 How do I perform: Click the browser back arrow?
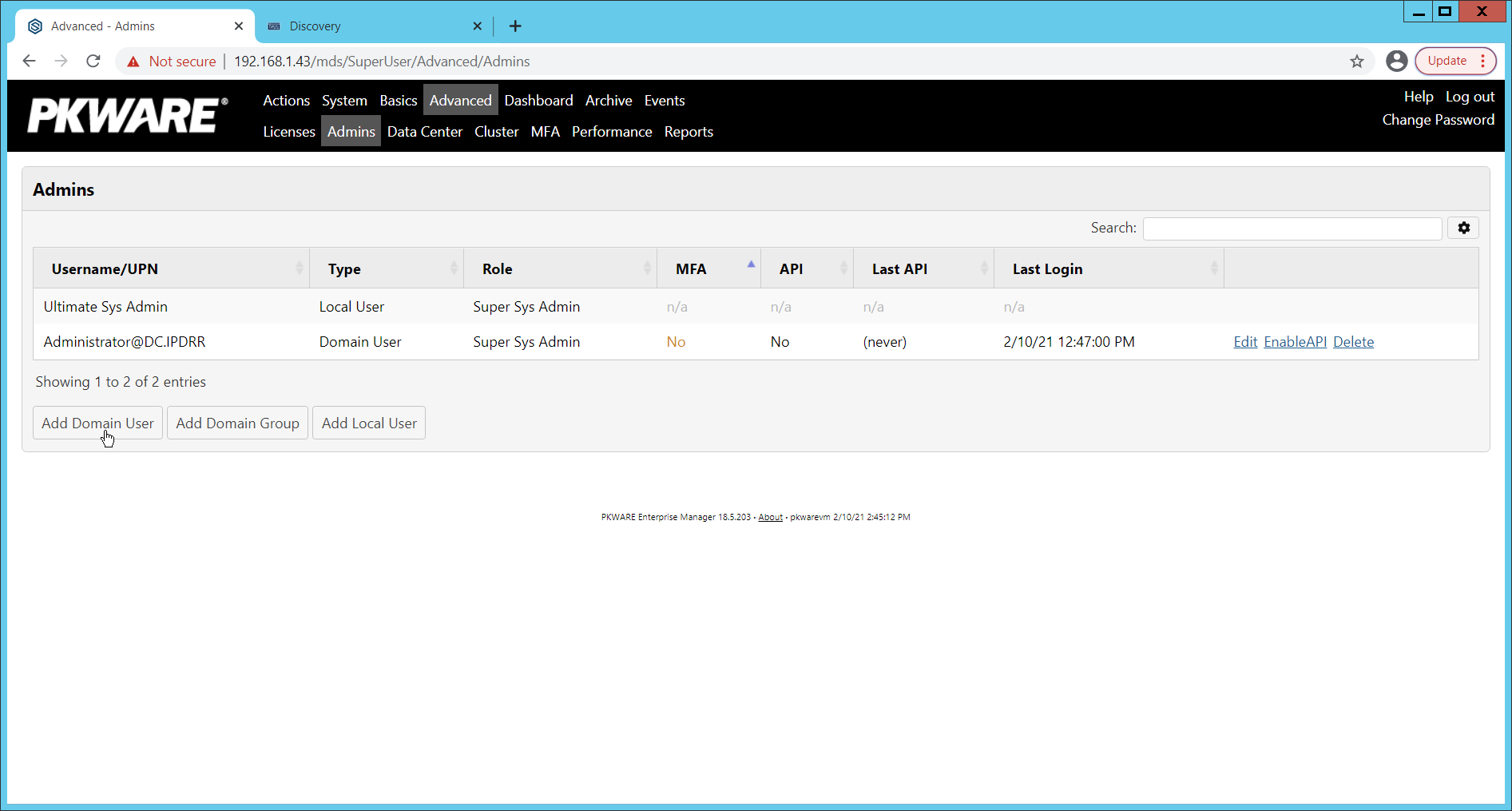30,61
